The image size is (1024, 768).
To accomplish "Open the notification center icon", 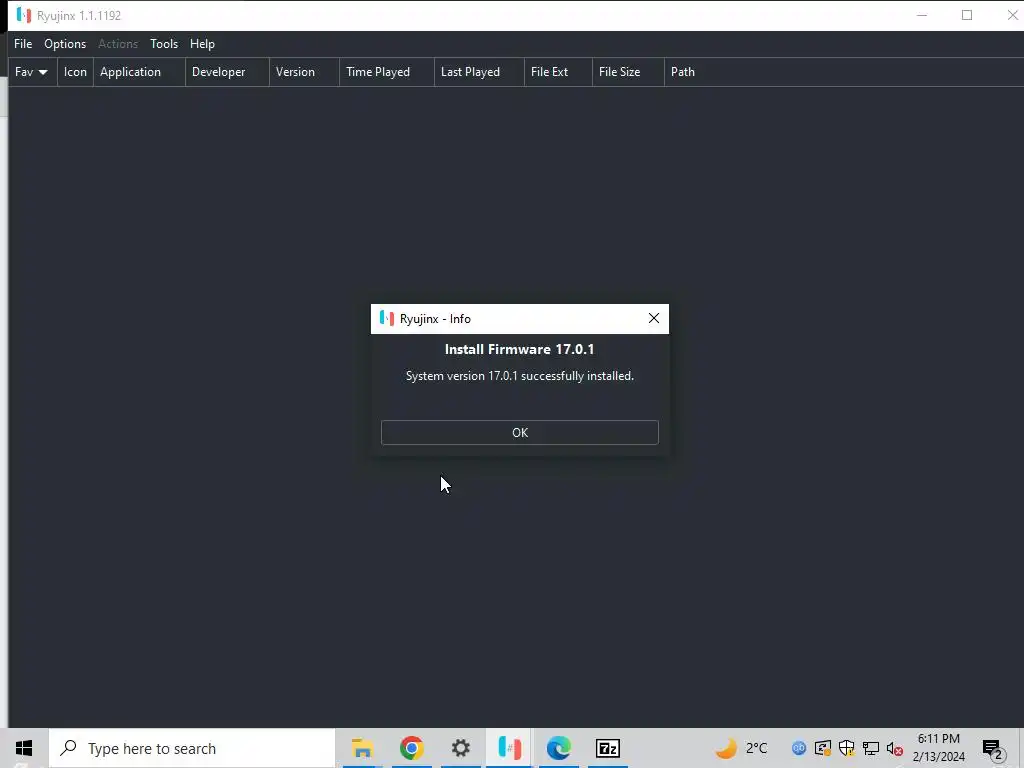I will pyautogui.click(x=993, y=749).
